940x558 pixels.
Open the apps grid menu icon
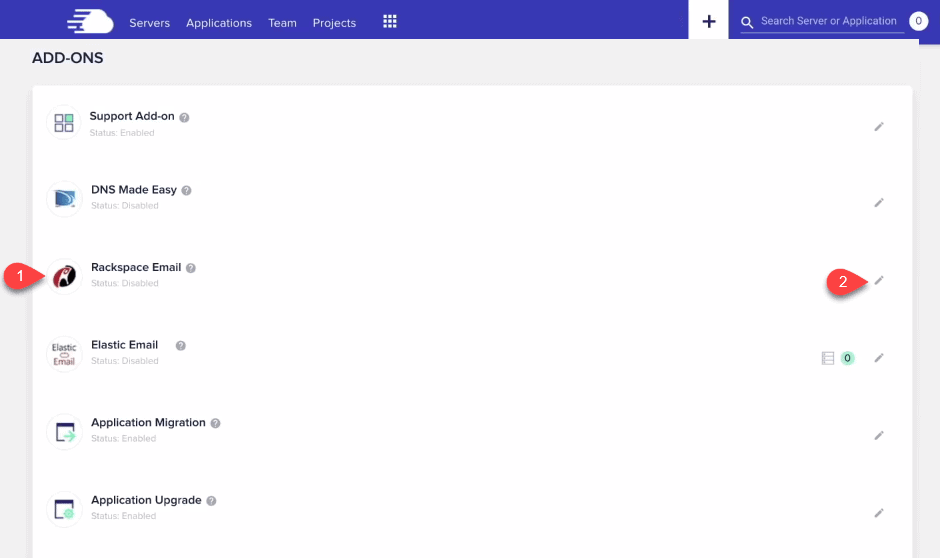(390, 22)
